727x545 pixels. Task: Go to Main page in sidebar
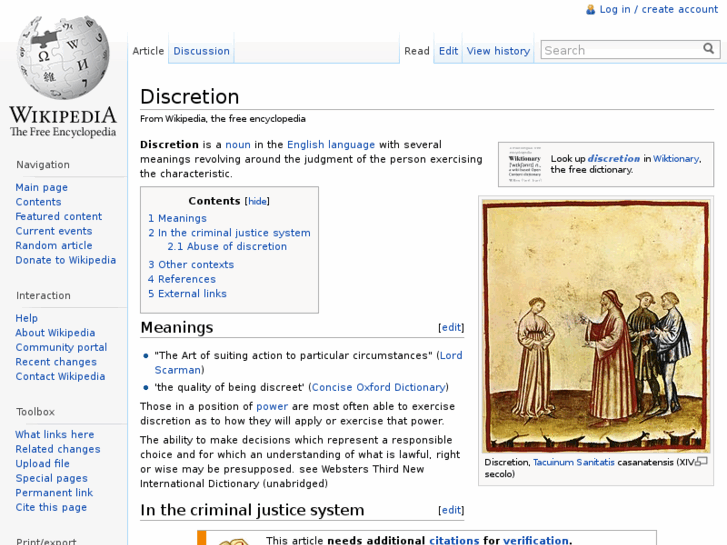coord(42,187)
